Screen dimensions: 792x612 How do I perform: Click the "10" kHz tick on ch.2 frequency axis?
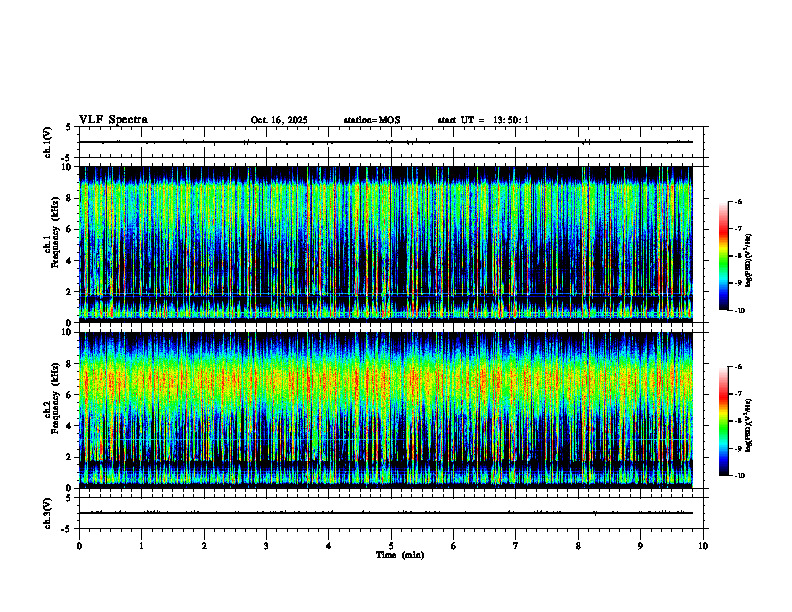(x=69, y=332)
